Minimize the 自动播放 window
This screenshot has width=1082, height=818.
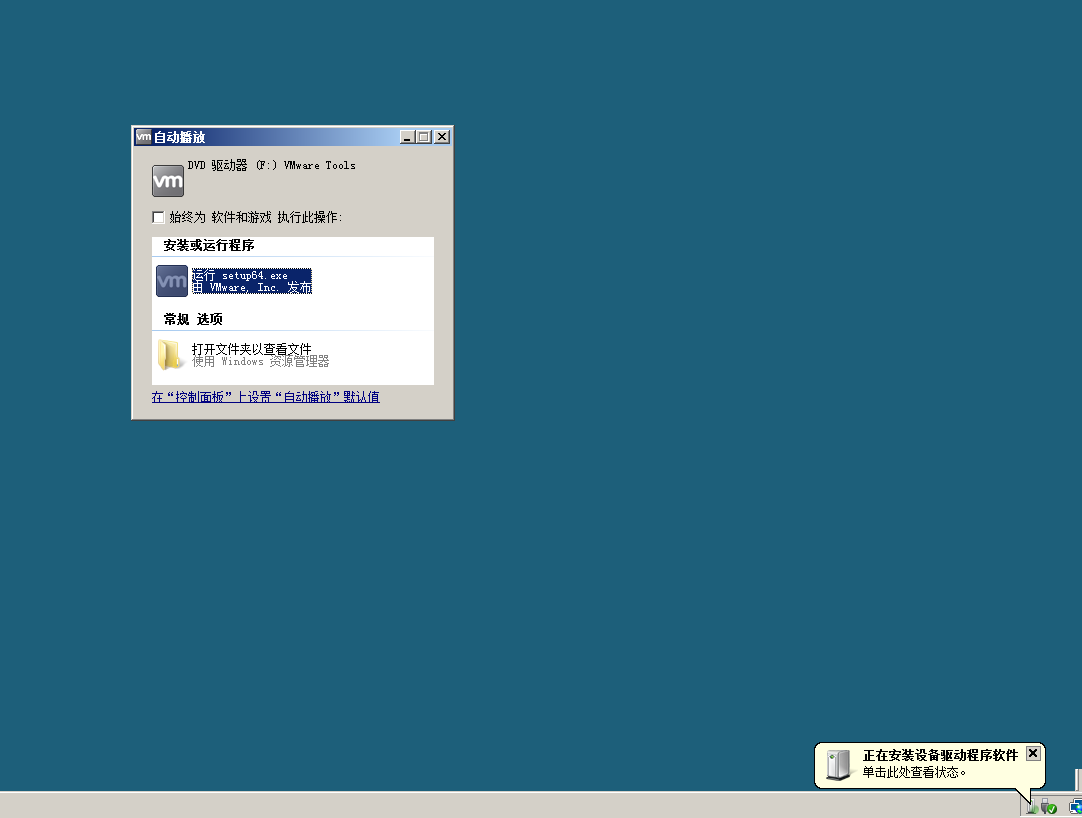406,136
